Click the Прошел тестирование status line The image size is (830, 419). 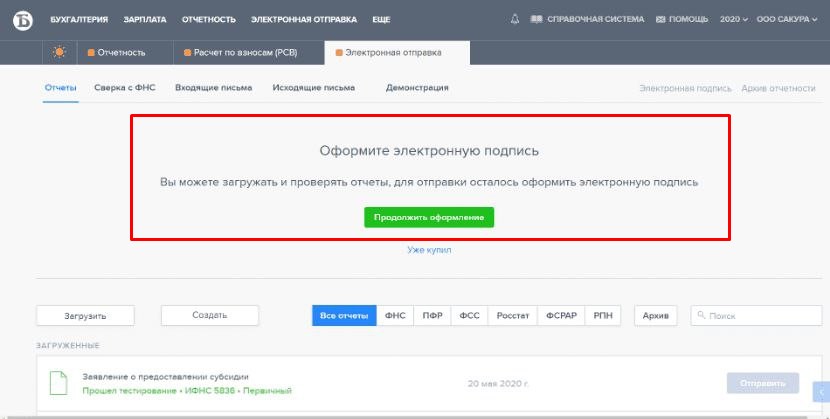pyautogui.click(x=187, y=391)
